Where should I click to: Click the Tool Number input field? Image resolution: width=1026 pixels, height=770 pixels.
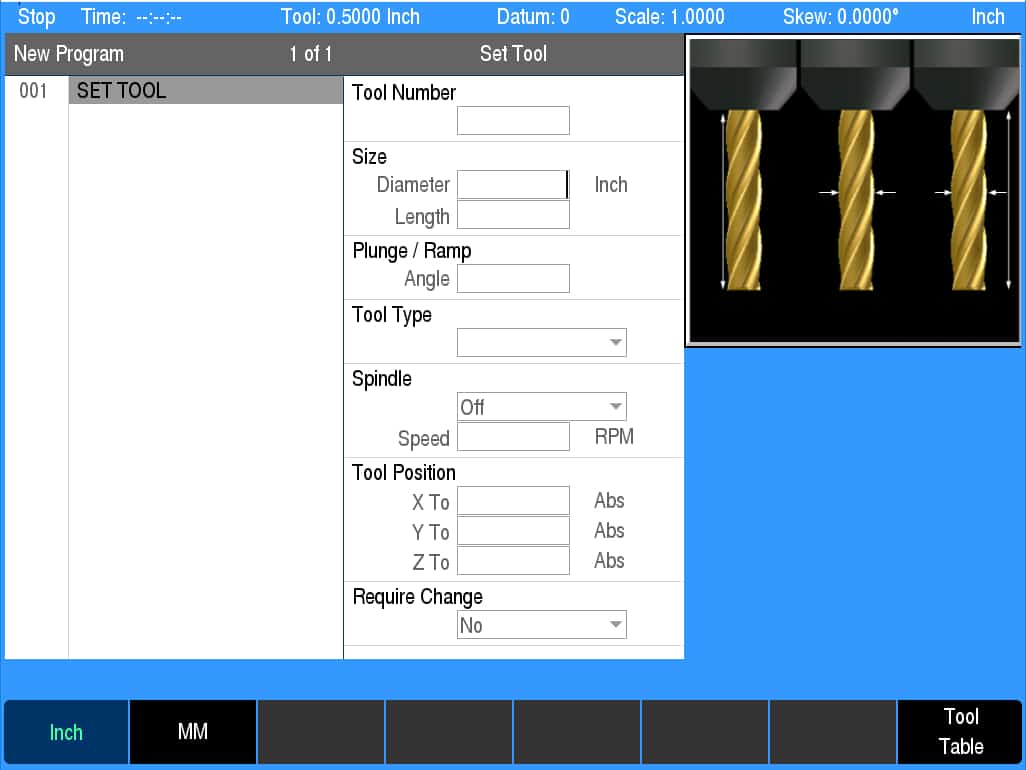click(513, 120)
